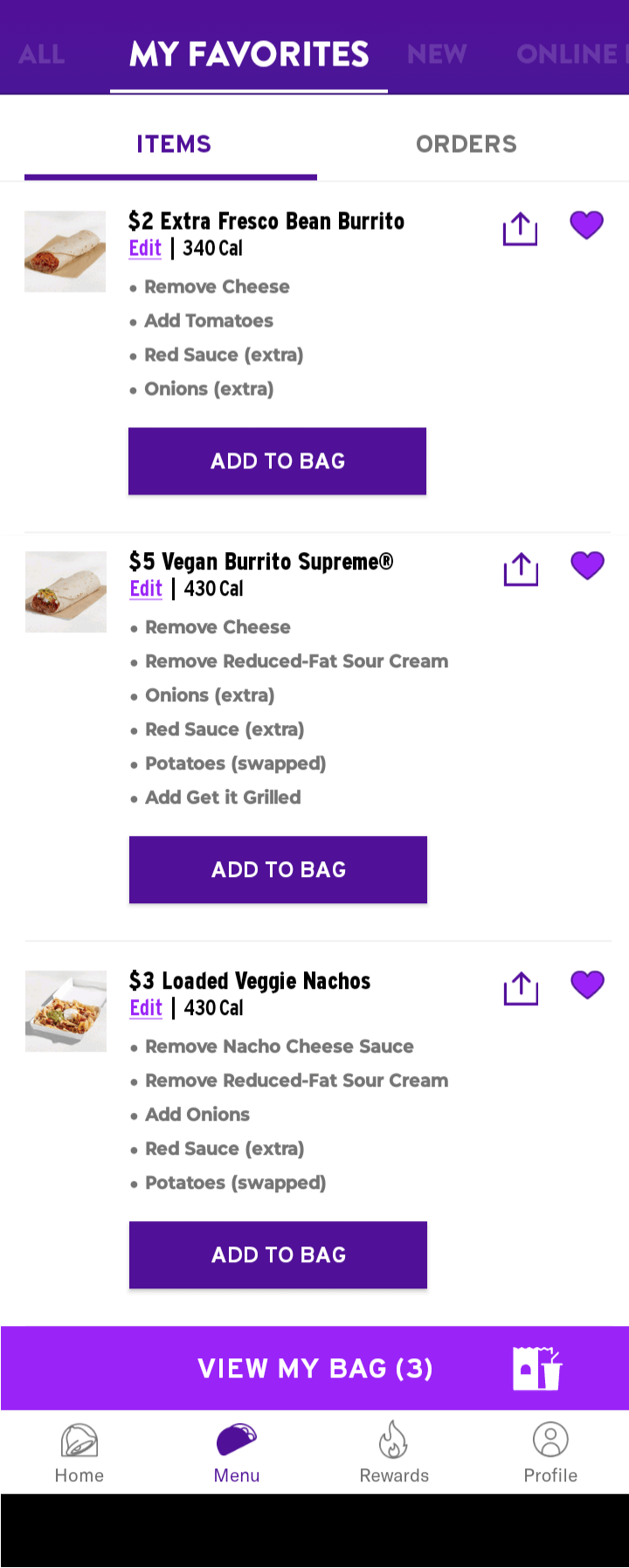This screenshot has width=629, height=1568.
Task: Share the $2 Extra Fresco Bean Burrito
Action: pos(520,228)
